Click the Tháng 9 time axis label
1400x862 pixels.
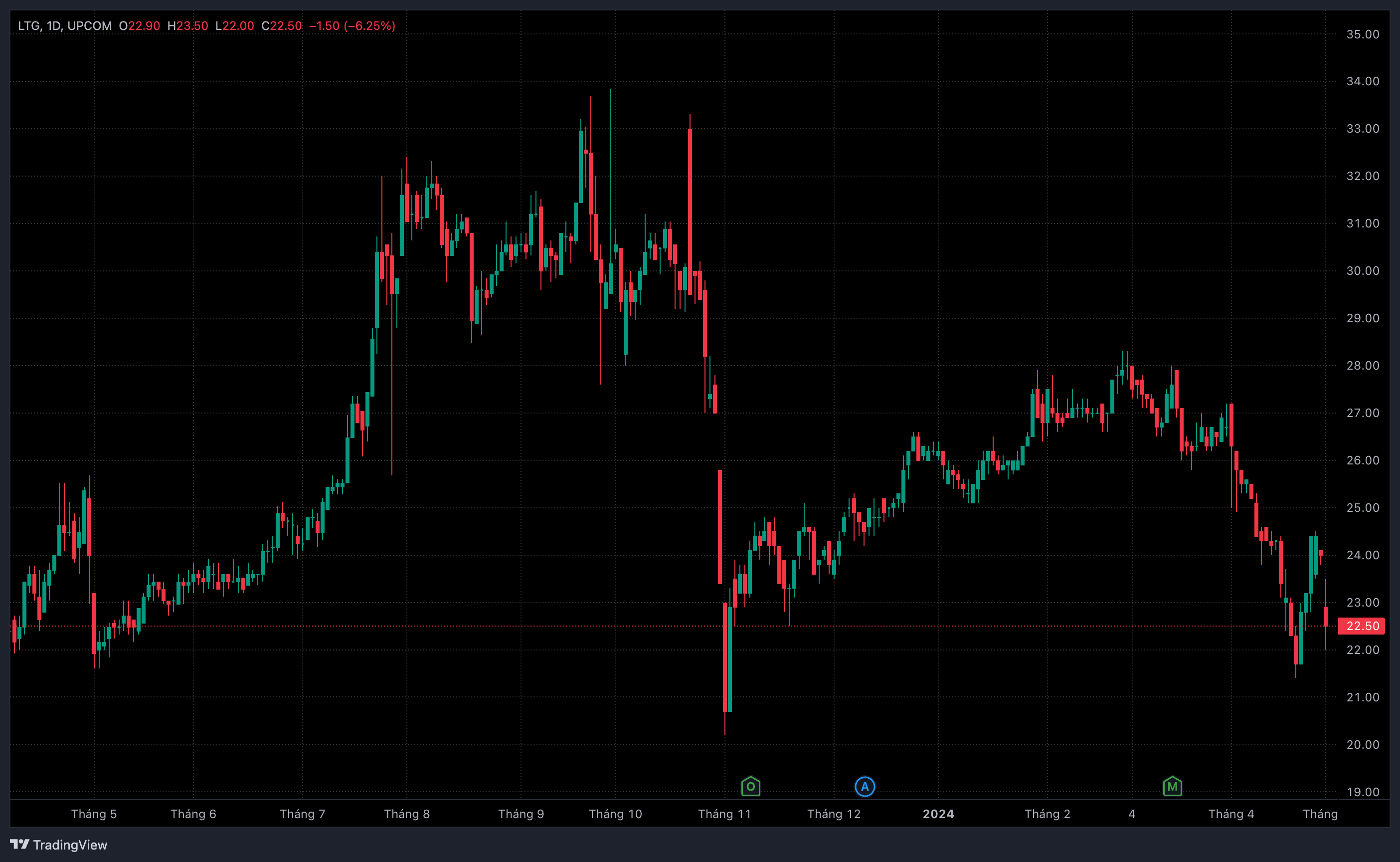click(521, 814)
